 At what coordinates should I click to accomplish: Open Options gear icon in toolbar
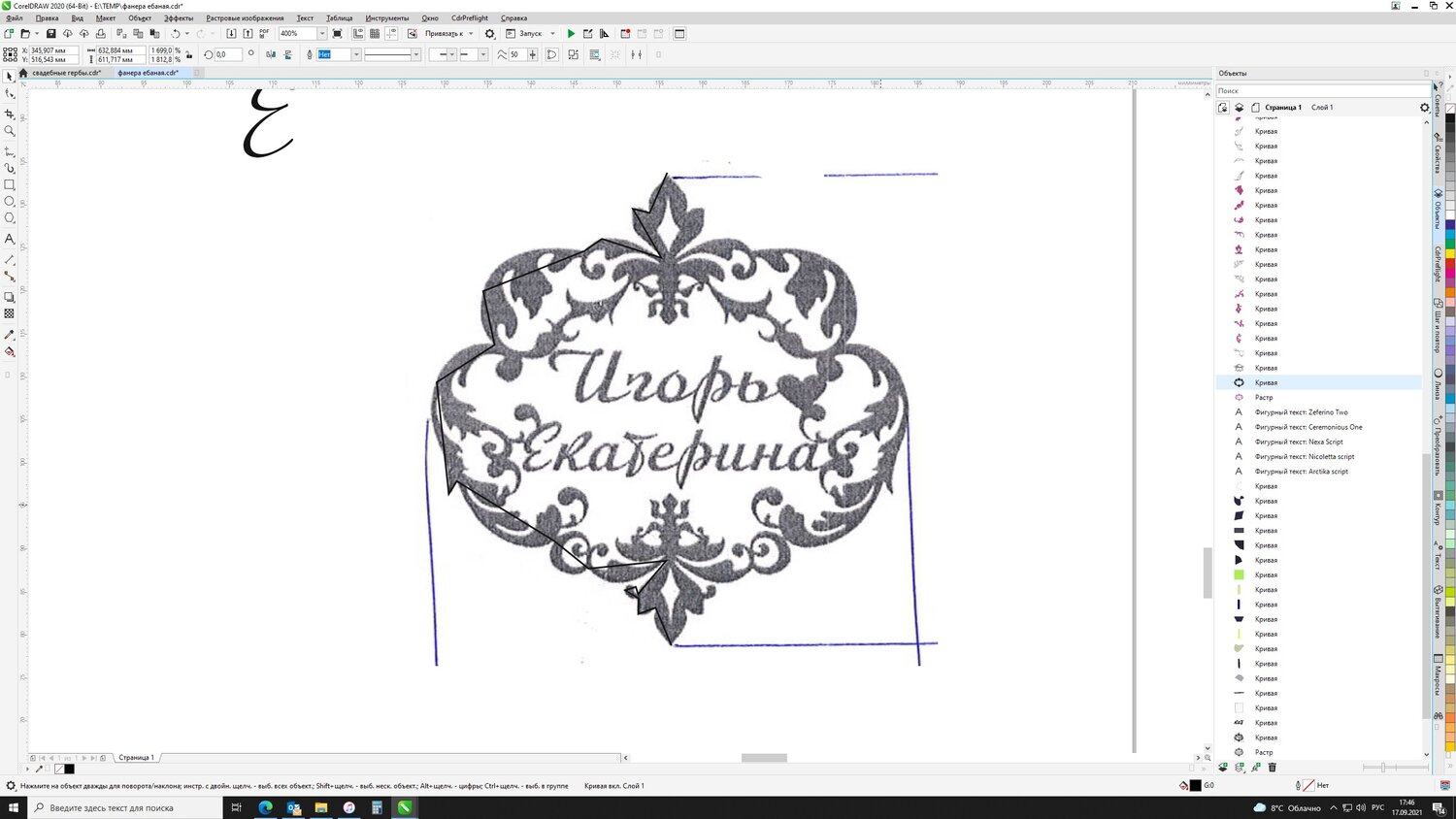[x=490, y=33]
